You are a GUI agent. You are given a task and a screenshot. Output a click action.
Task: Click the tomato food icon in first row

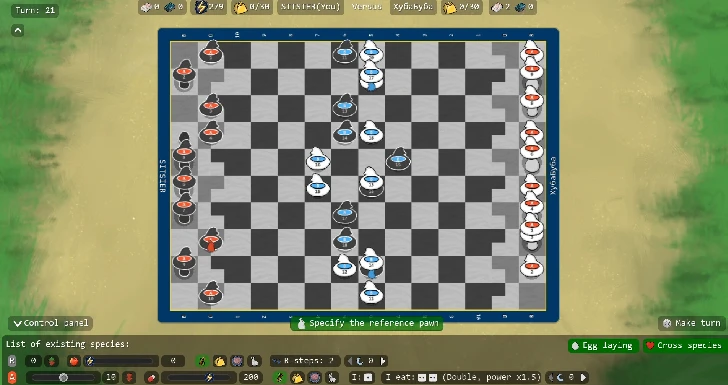tap(74, 361)
